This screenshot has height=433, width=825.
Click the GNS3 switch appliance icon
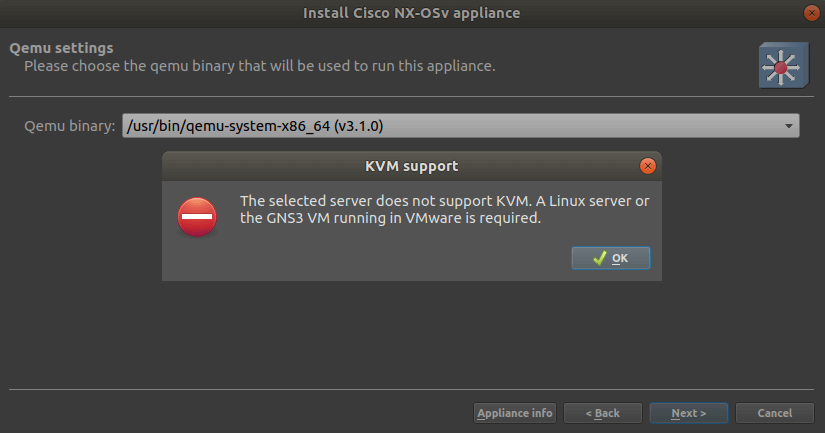tap(777, 66)
